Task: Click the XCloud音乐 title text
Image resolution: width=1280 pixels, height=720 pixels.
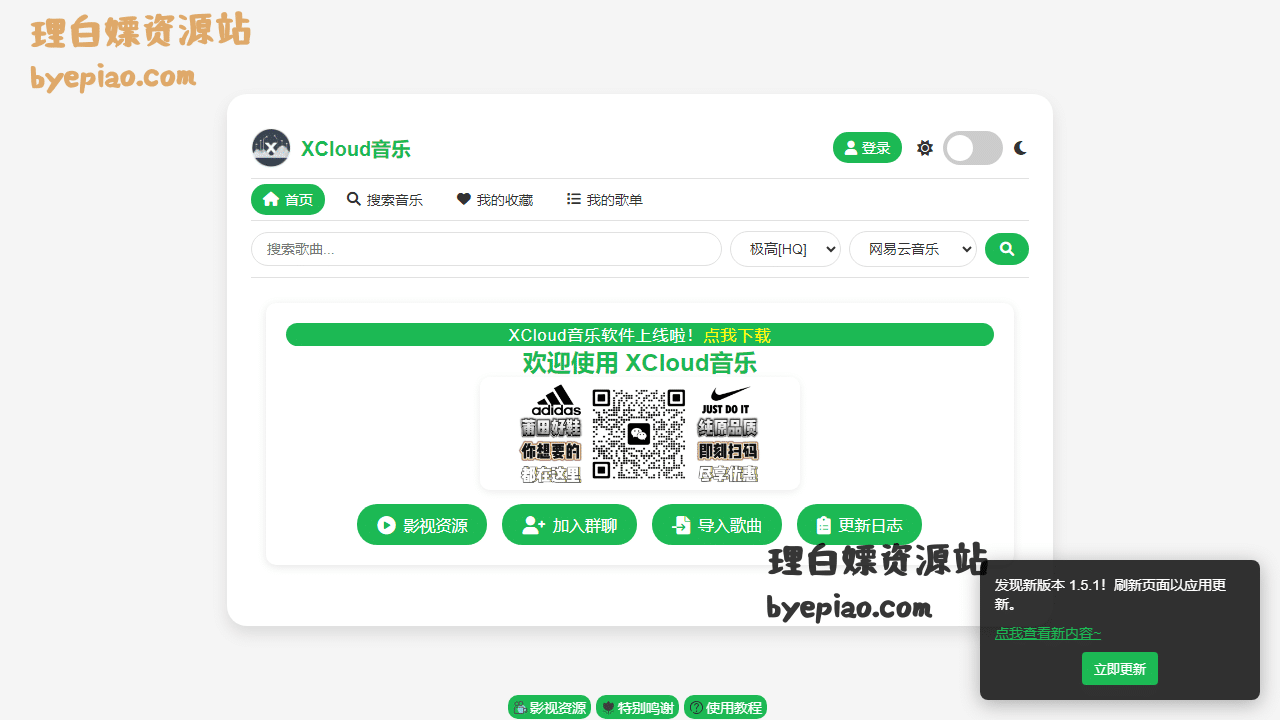Action: [356, 149]
